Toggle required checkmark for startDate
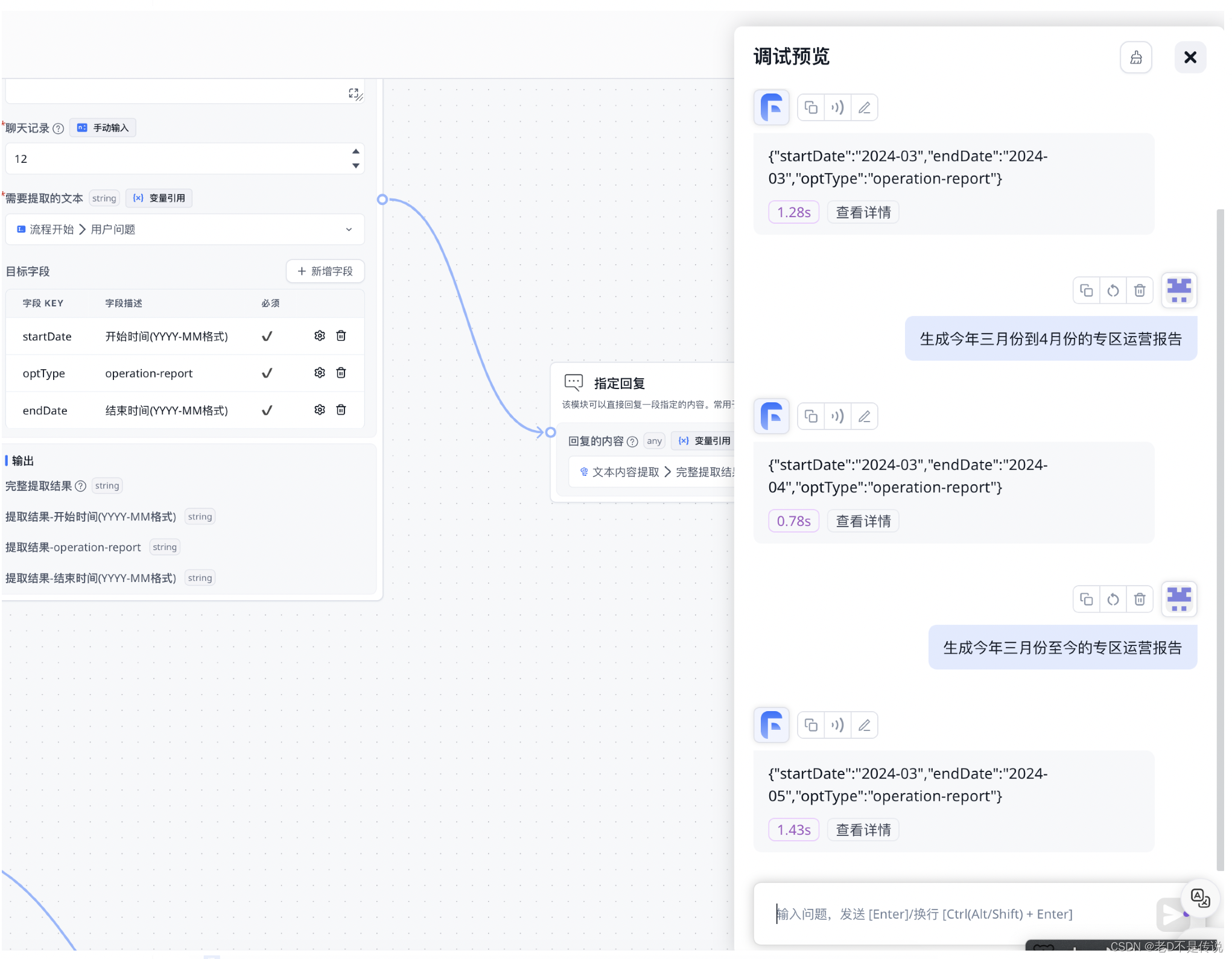This screenshot has height=959, width=1232. pyautogui.click(x=267, y=337)
